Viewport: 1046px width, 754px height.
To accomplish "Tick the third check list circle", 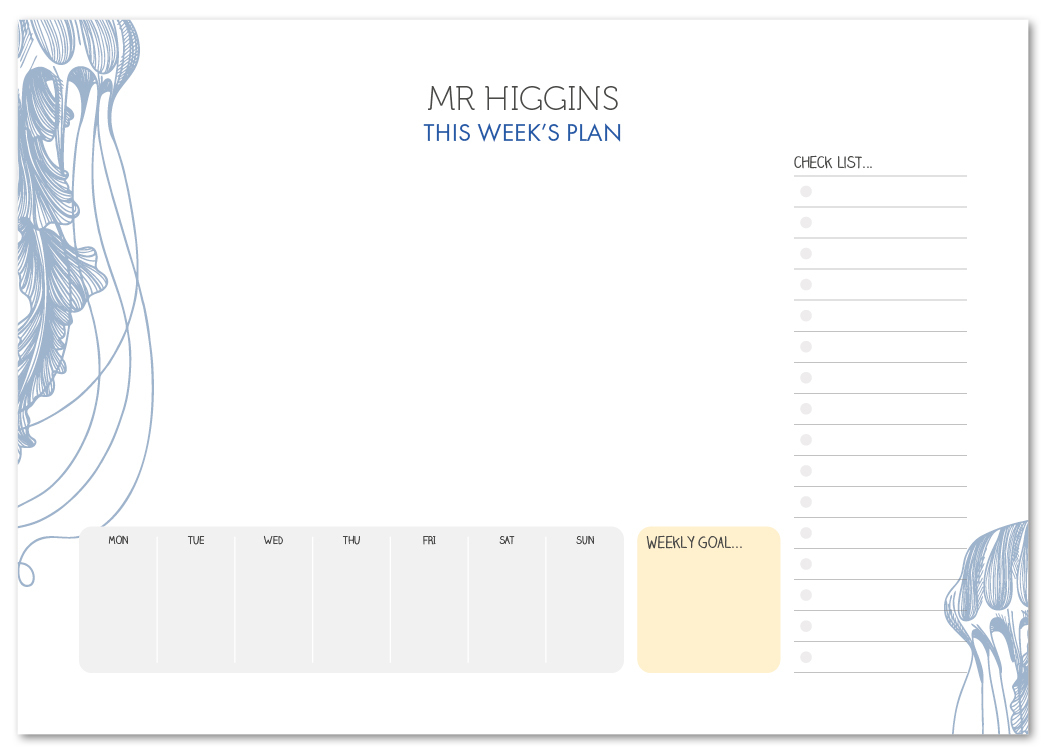I will click(x=806, y=254).
